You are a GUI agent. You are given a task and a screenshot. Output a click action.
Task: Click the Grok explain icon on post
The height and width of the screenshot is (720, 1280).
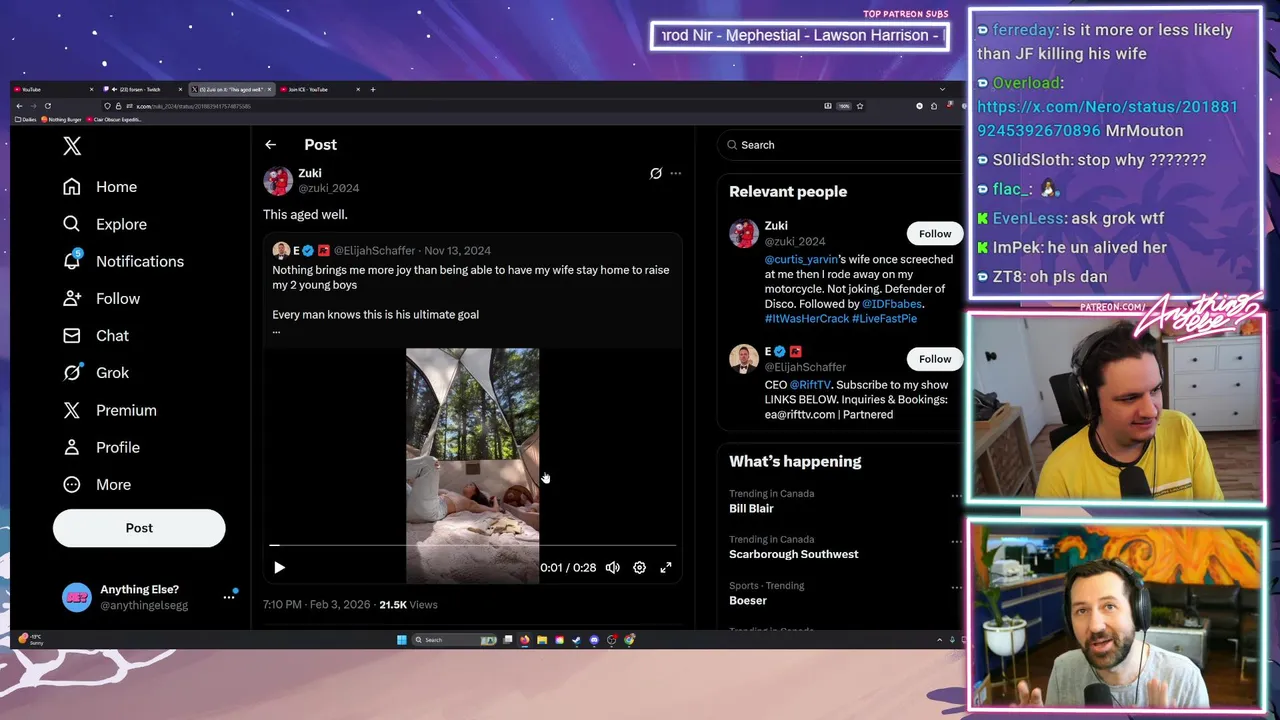[656, 173]
